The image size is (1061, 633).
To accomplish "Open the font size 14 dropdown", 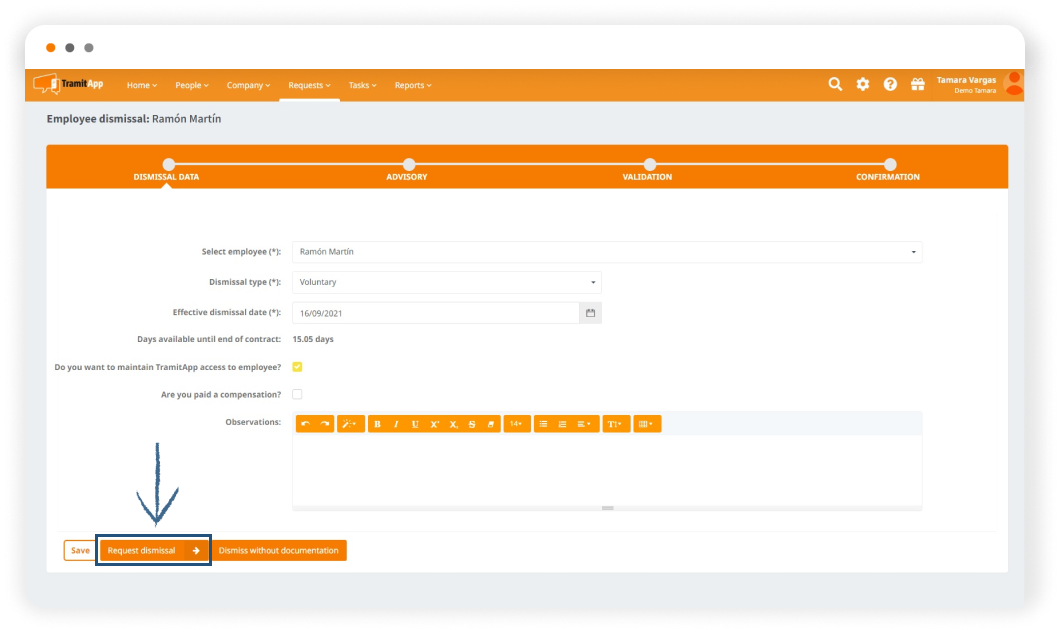I will coord(516,424).
